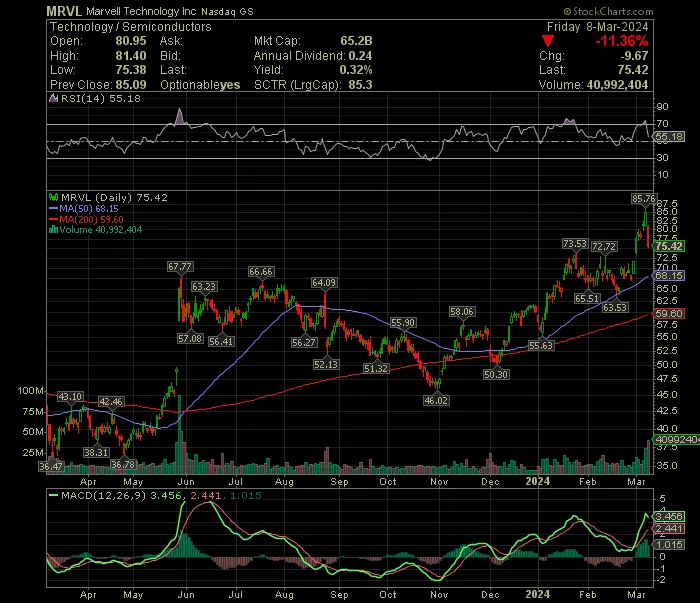The height and width of the screenshot is (603, 700).
Task: Click the -11.36% percent change value
Action: click(621, 41)
